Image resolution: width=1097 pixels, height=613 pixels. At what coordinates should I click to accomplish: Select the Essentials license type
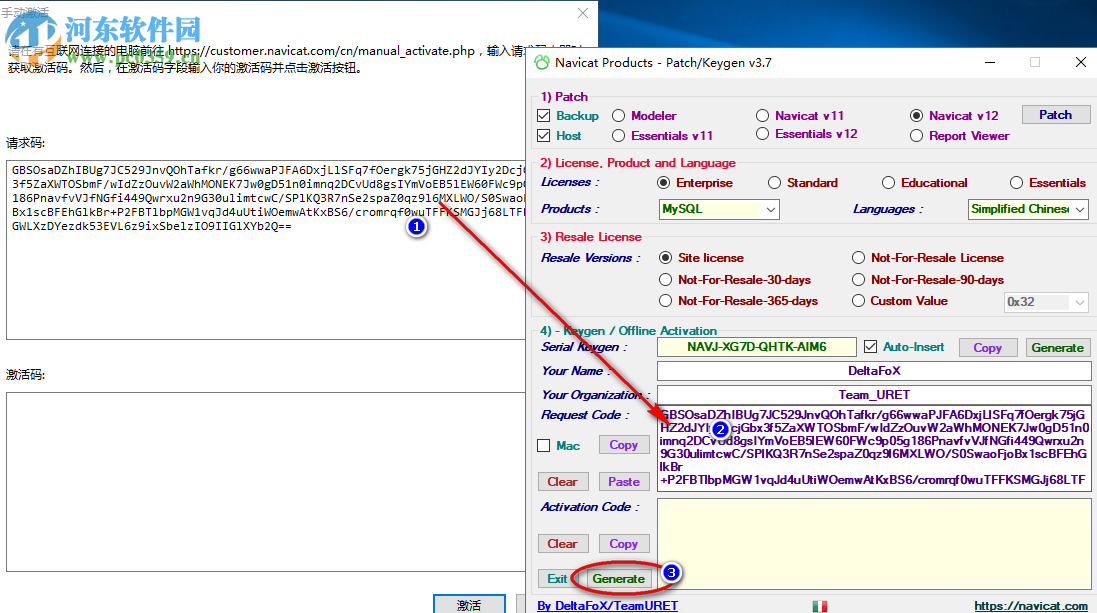tap(1017, 183)
